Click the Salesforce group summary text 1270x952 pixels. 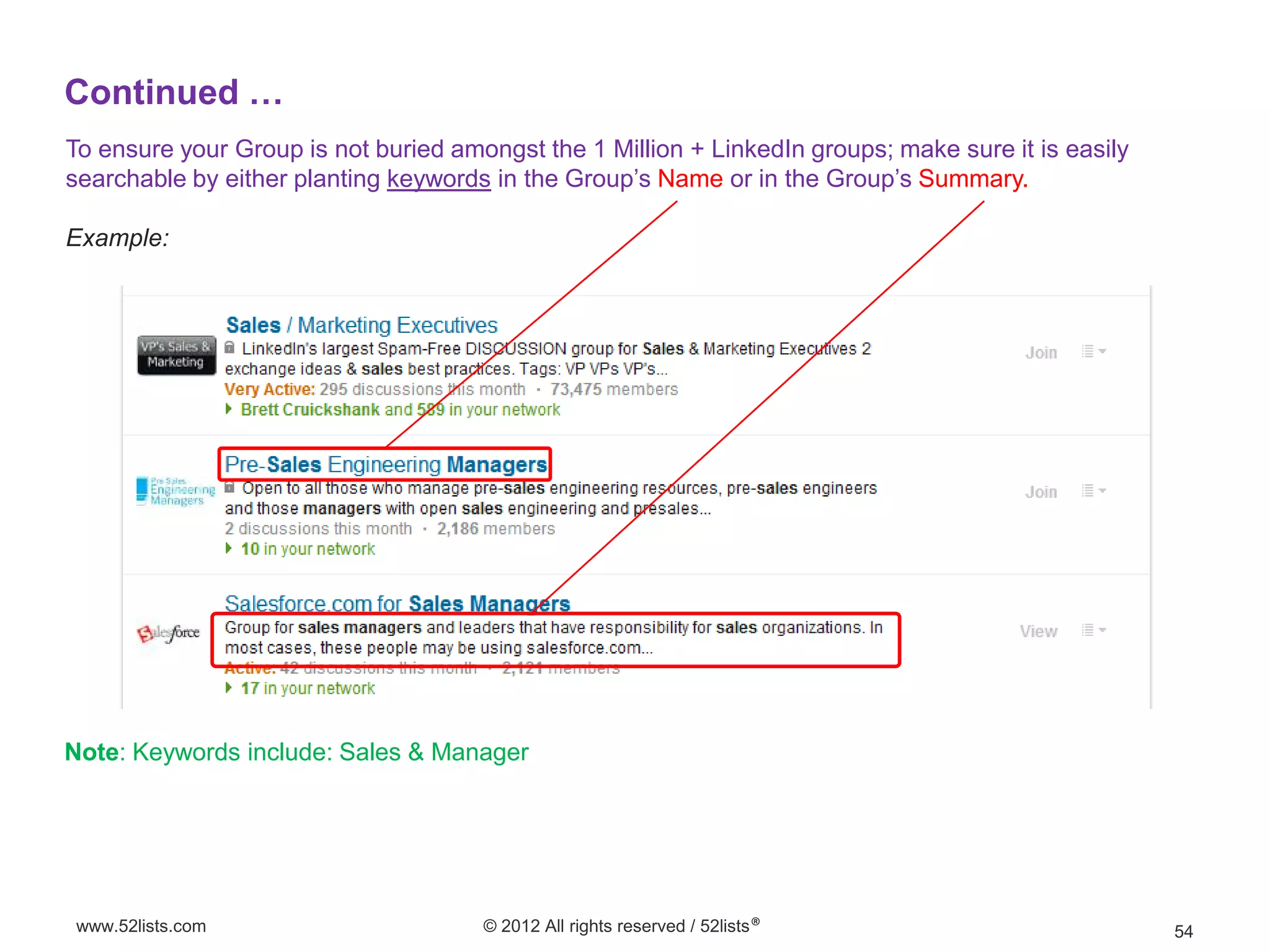[x=554, y=638]
